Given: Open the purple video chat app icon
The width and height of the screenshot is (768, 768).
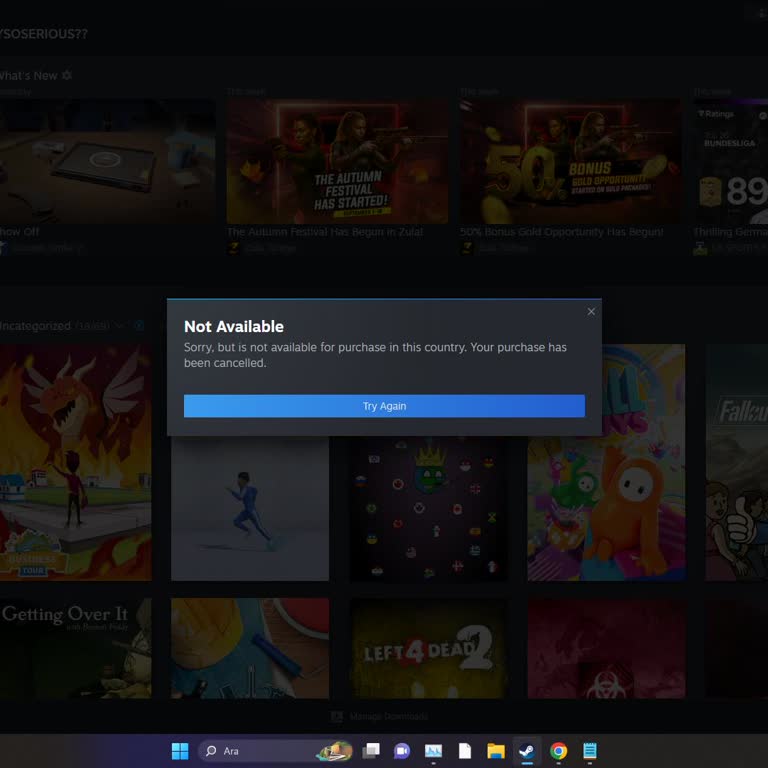Looking at the screenshot, I should coord(402,751).
